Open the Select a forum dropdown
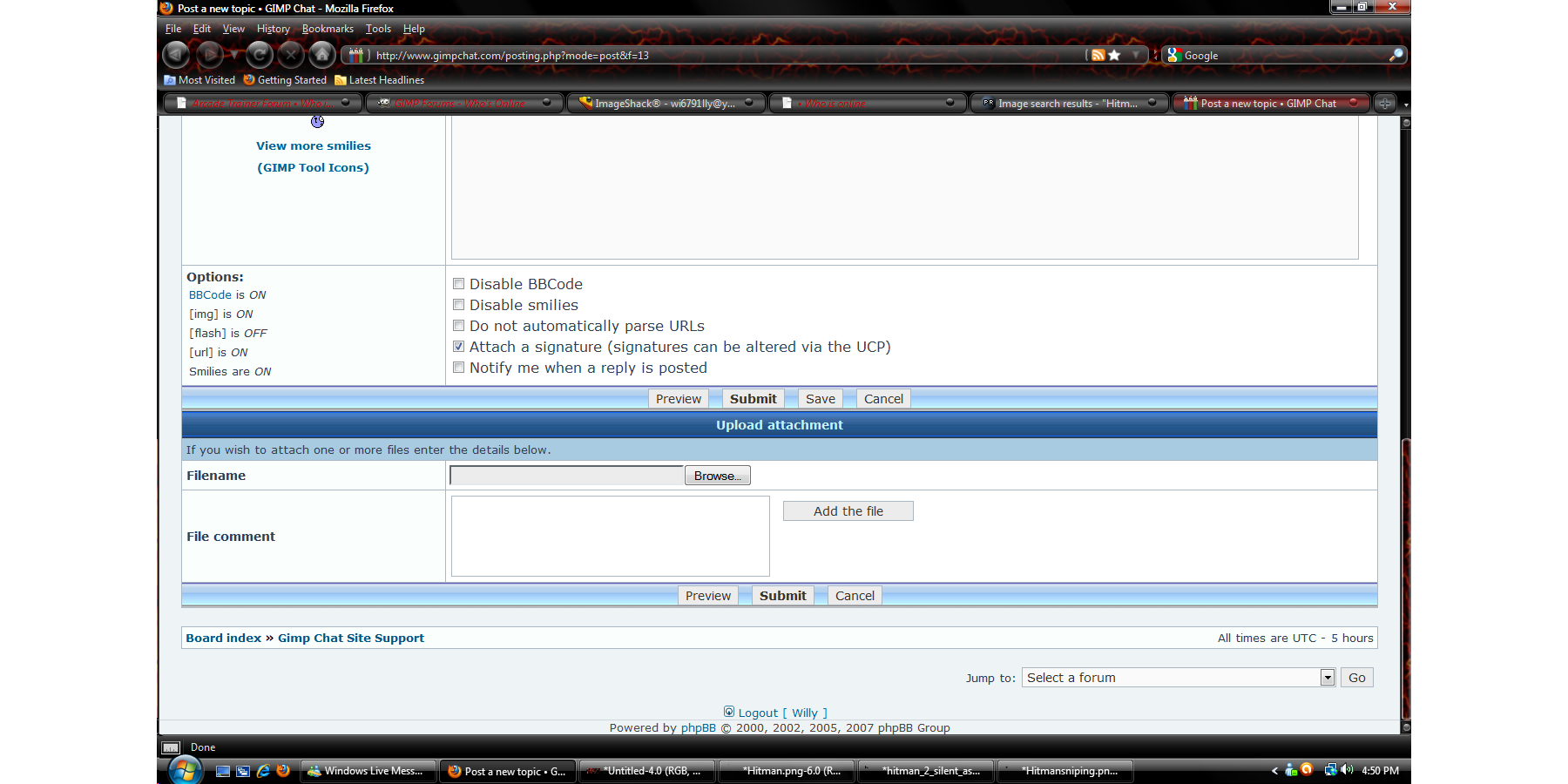 (x=1179, y=678)
